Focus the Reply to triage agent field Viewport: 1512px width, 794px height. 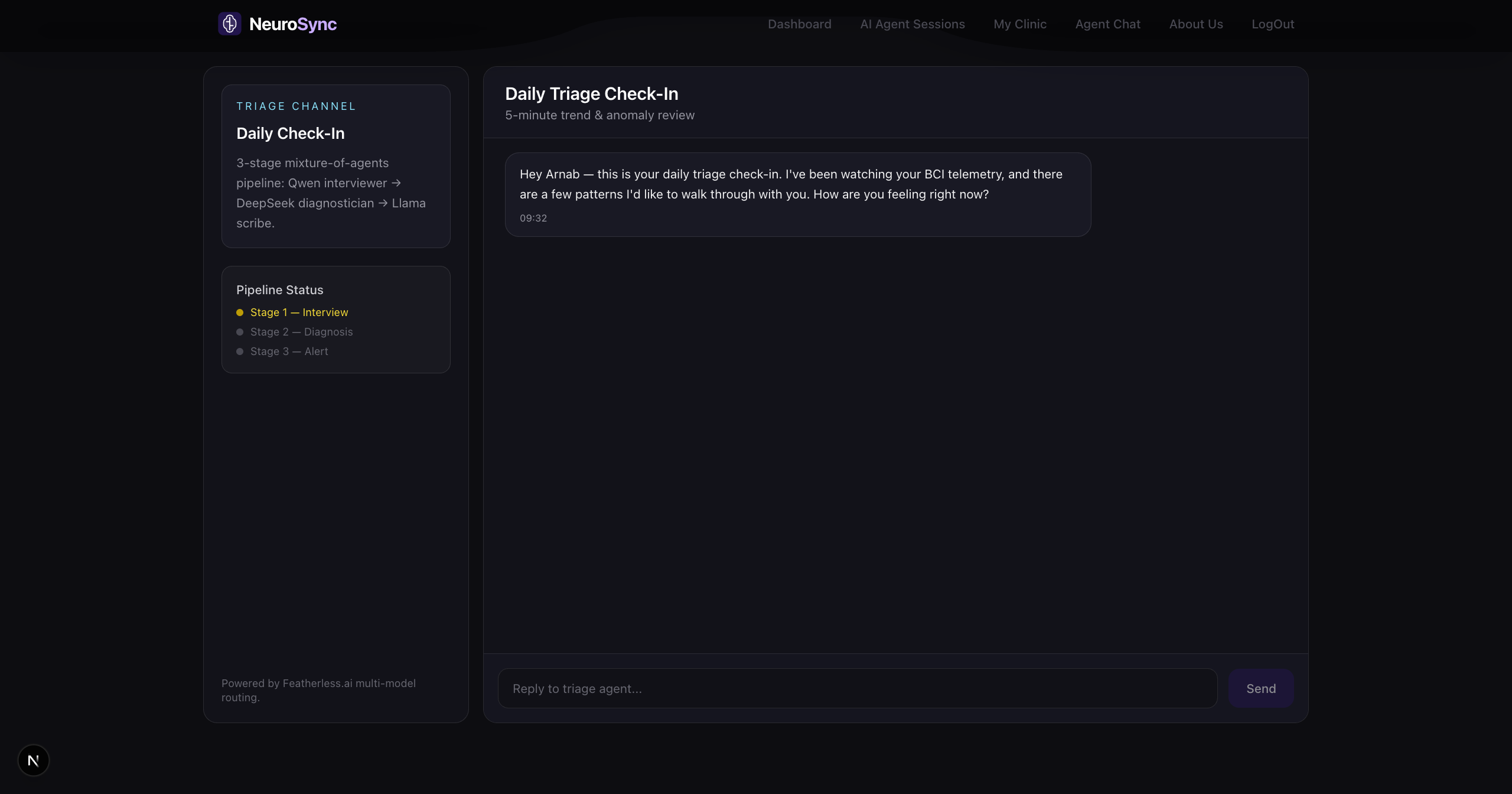[x=857, y=688]
